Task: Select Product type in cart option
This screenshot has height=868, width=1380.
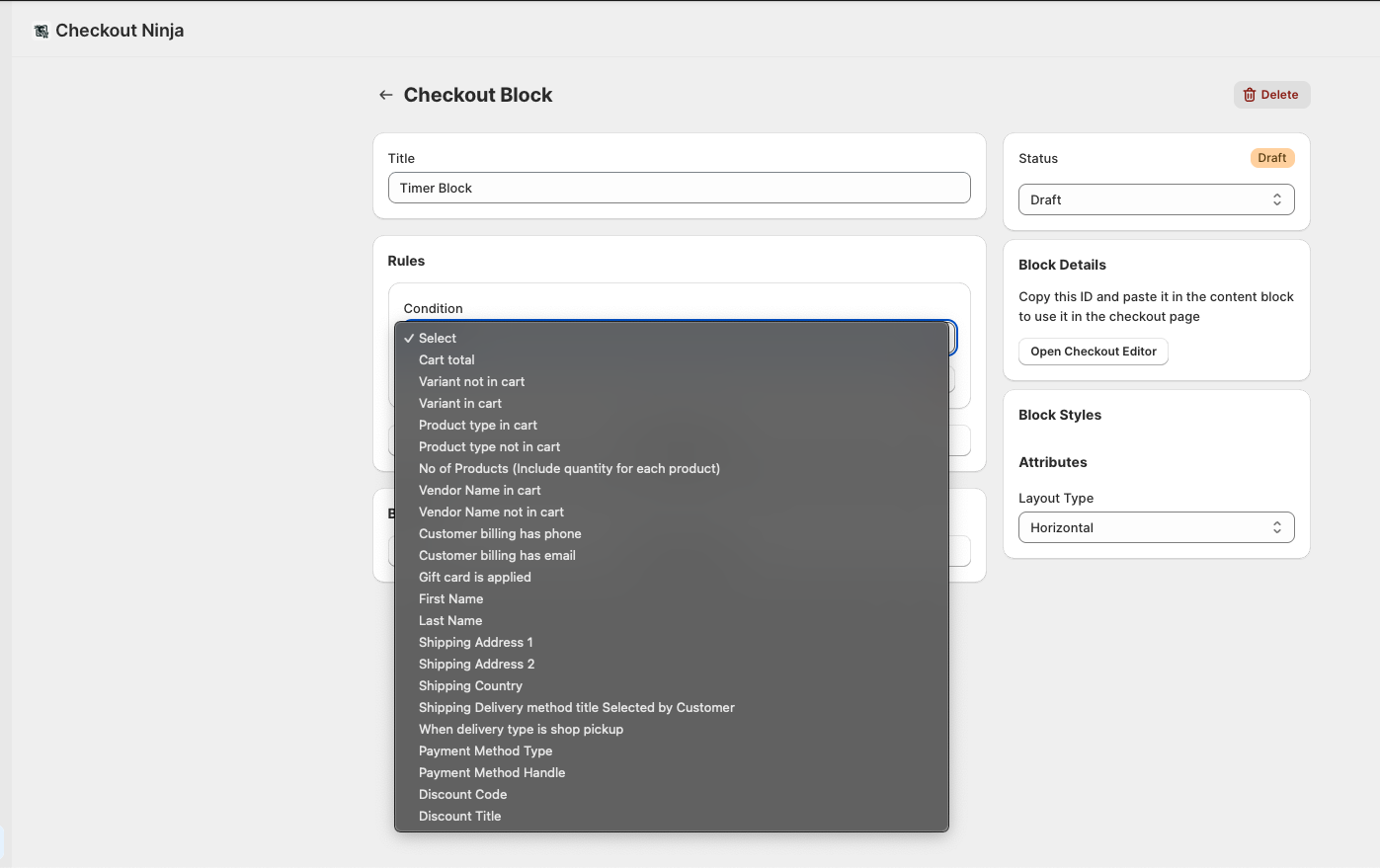Action: [478, 425]
